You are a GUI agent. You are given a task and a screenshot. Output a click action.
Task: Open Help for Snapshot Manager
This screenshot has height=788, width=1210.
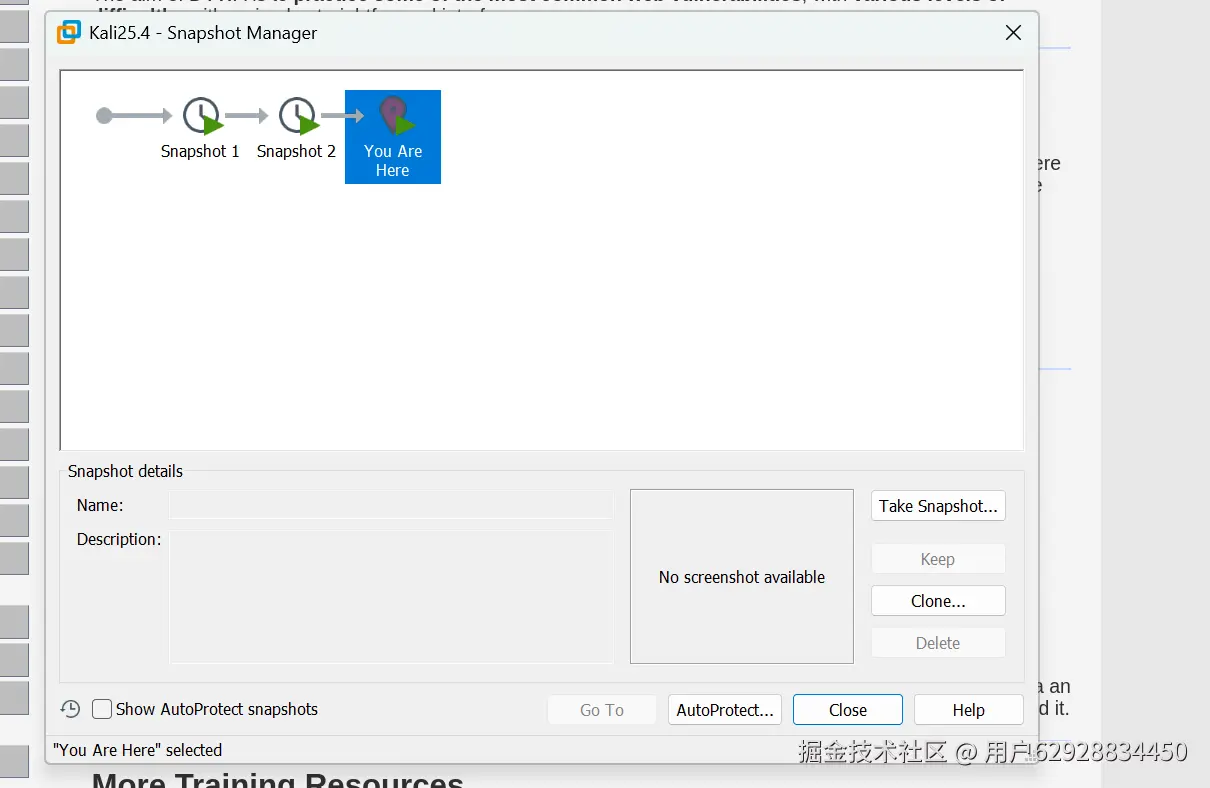tap(967, 709)
